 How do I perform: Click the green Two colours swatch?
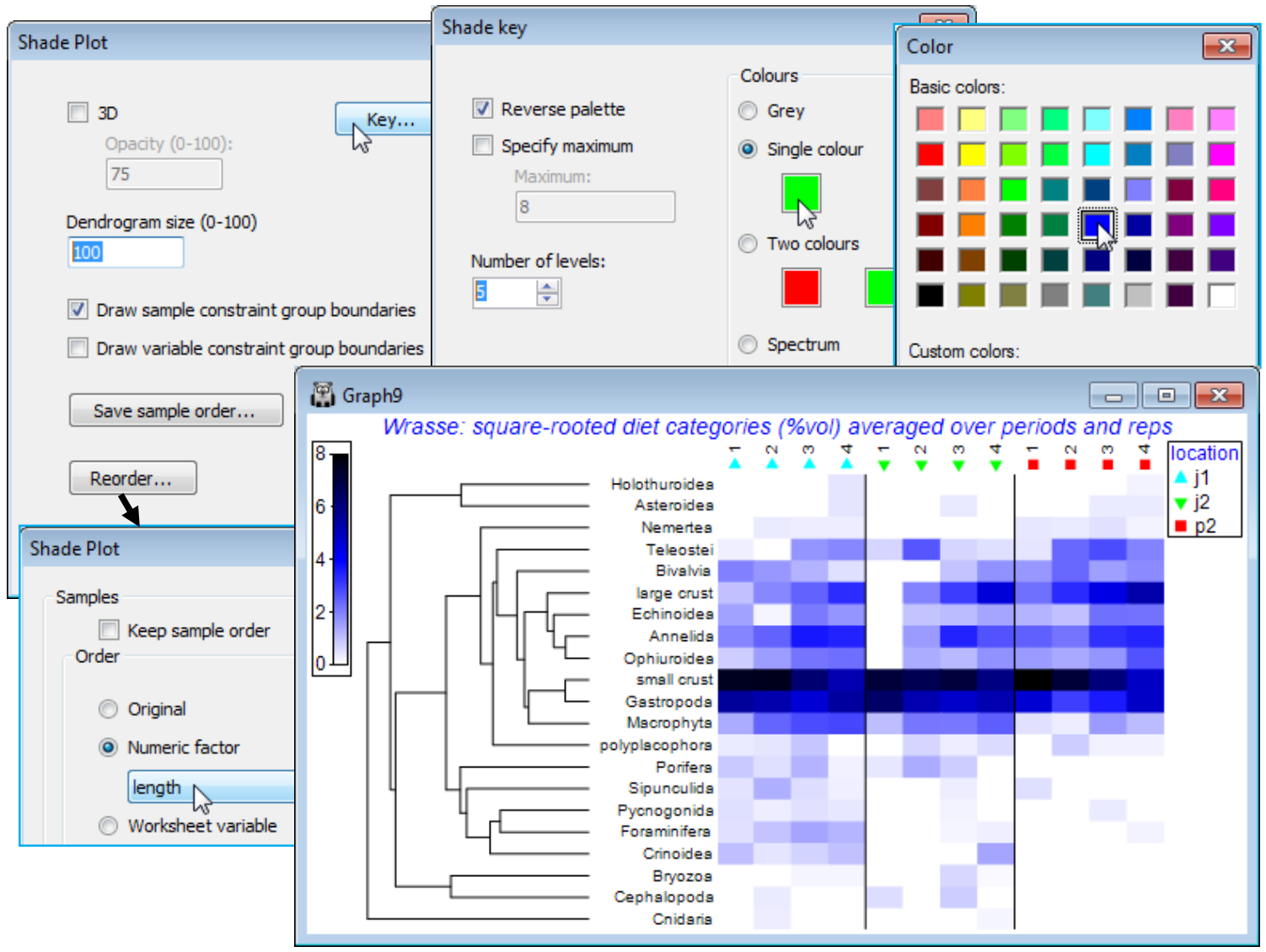coord(879,286)
